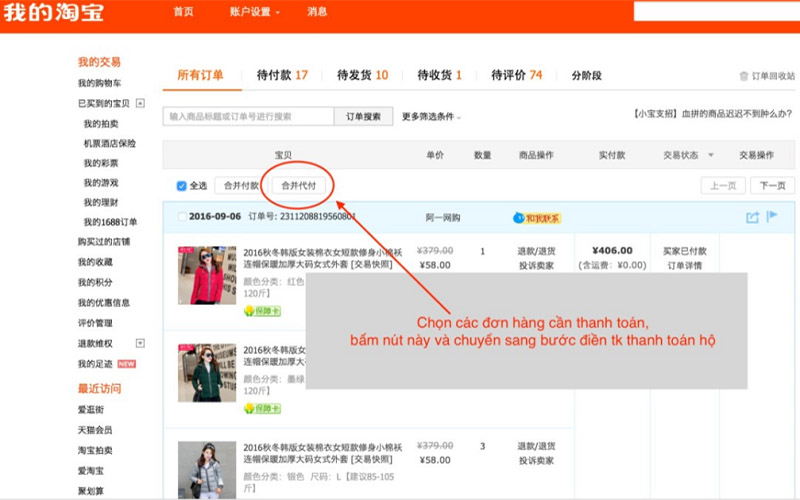Image resolution: width=800 pixels, height=500 pixels.
Task: Open the 更多筛选条件 filter dropdown
Action: click(431, 117)
